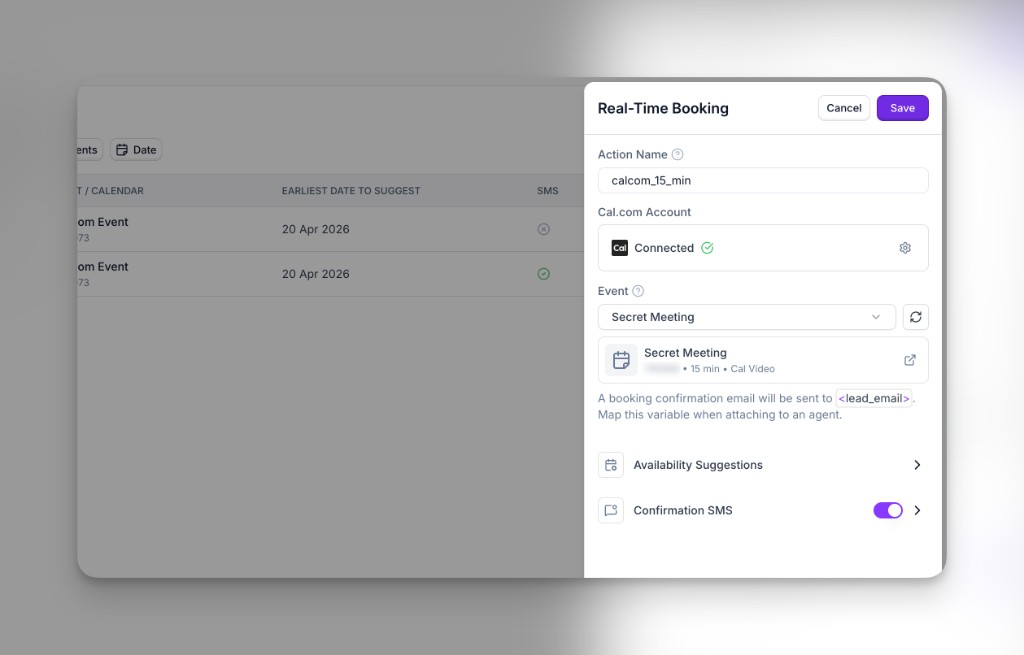The height and width of the screenshot is (655, 1024).
Task: Click the Action Name input field
Action: pyautogui.click(x=762, y=180)
